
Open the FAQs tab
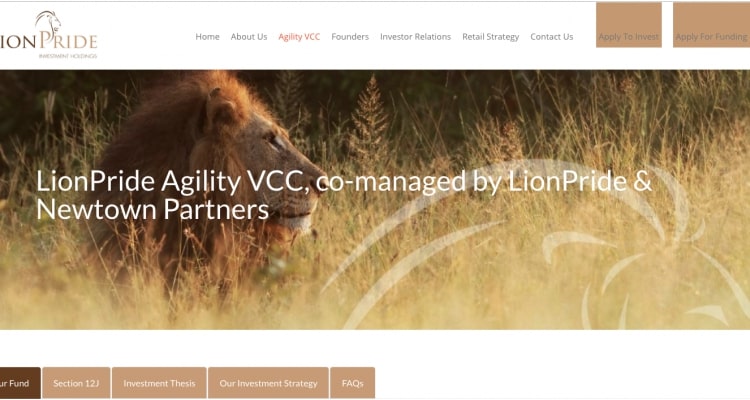point(353,383)
